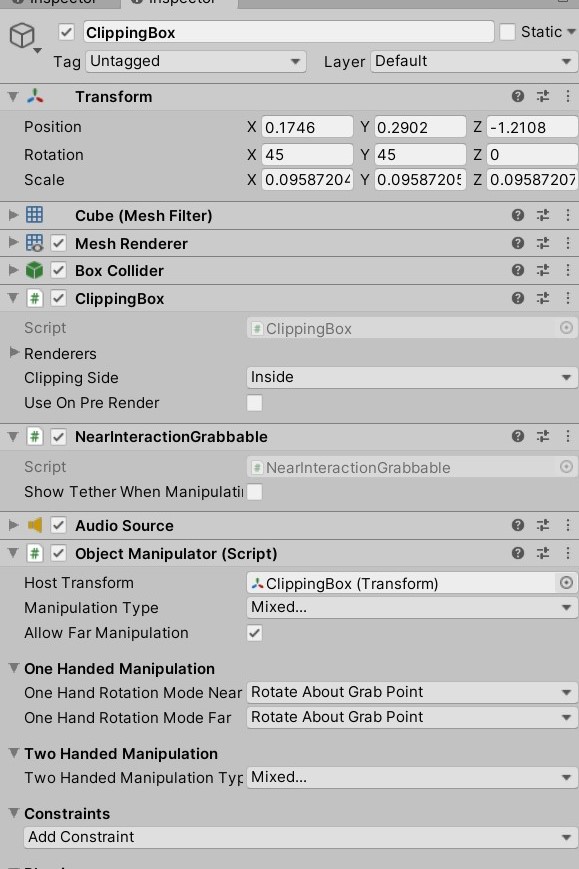The width and height of the screenshot is (579, 869).
Task: Disable the Mesh Renderer component
Action: (59, 243)
